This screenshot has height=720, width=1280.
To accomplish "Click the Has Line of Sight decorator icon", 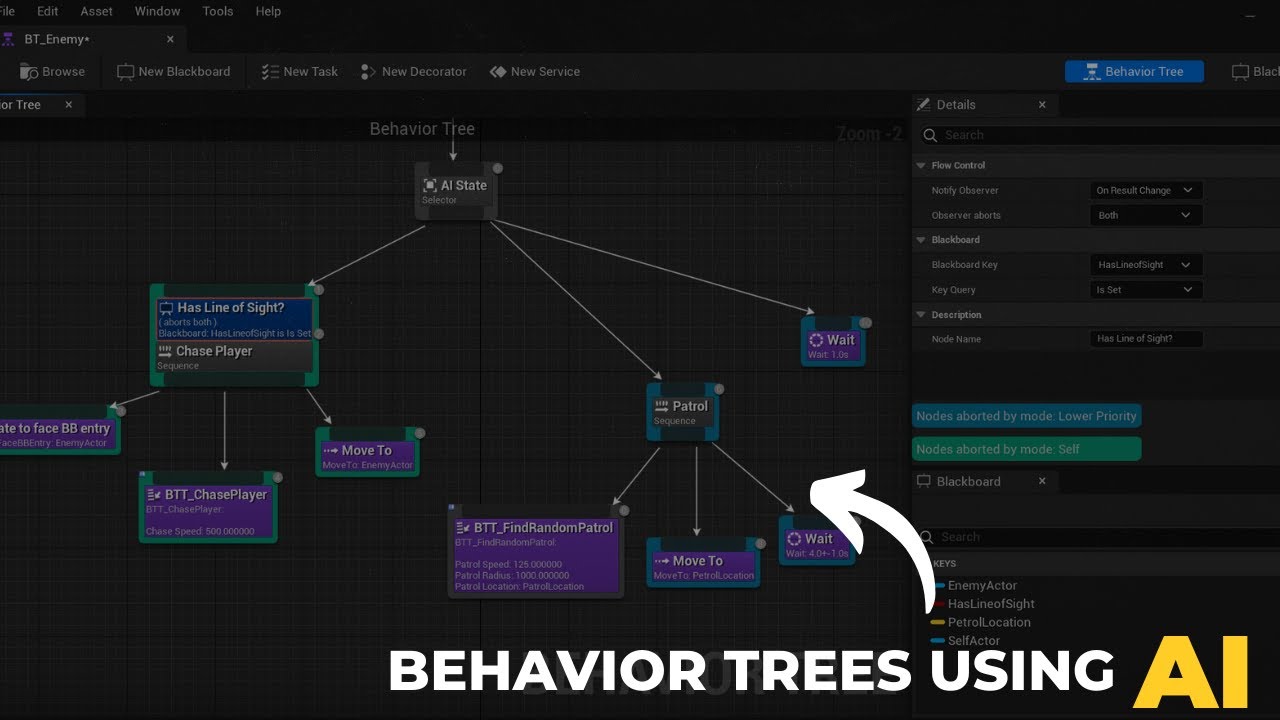I will [167, 308].
